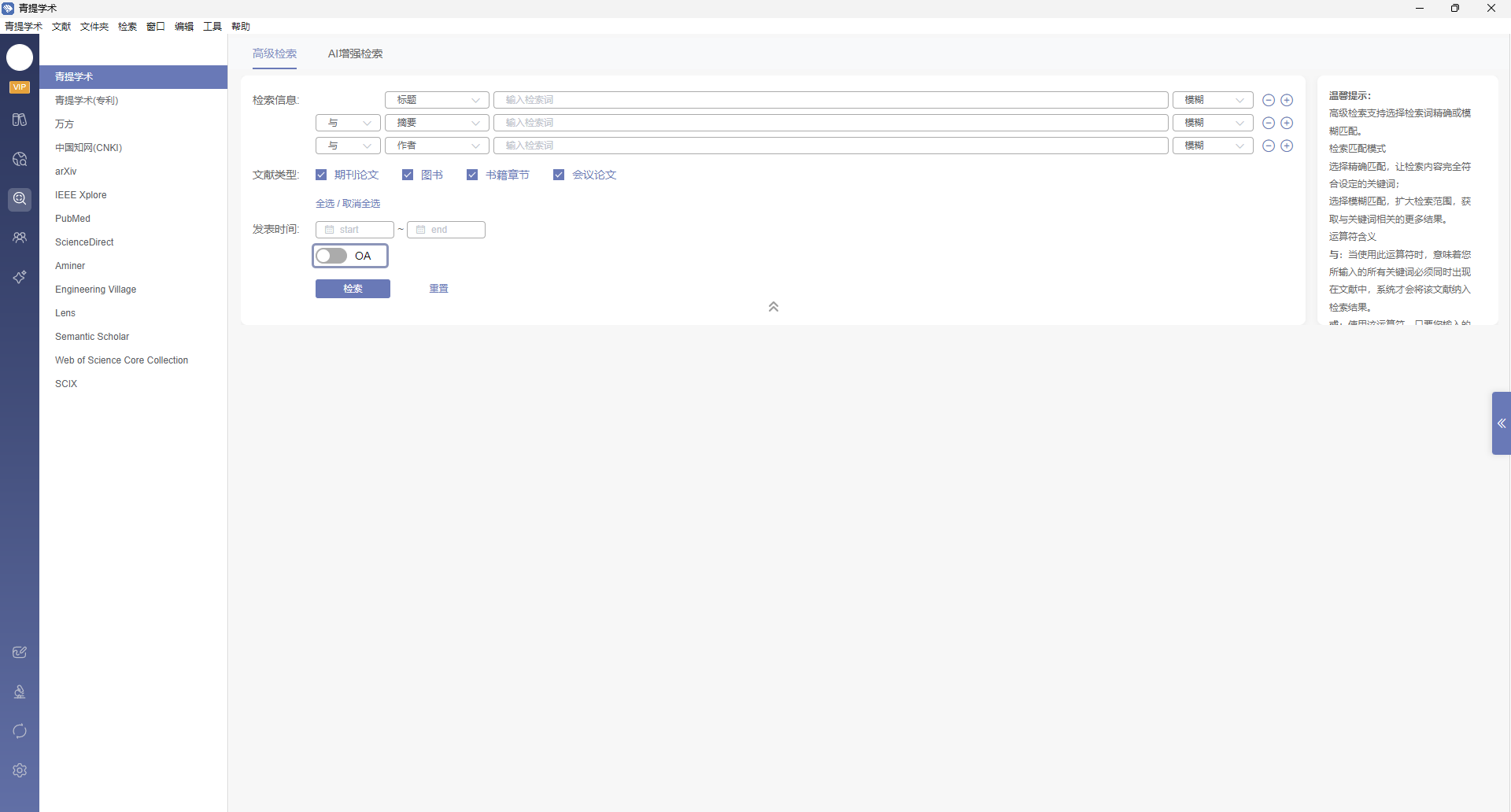Focus the title keyword input field
The height and width of the screenshot is (812, 1511).
[831, 100]
